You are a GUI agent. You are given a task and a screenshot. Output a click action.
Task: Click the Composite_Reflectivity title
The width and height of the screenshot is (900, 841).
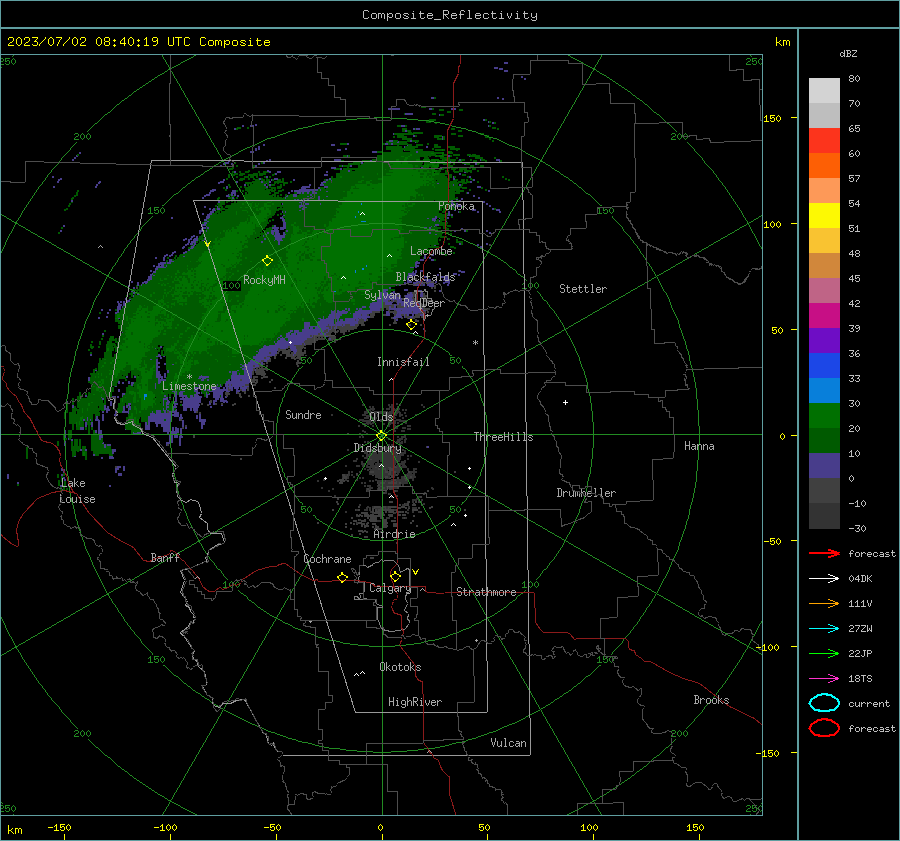[449, 15]
